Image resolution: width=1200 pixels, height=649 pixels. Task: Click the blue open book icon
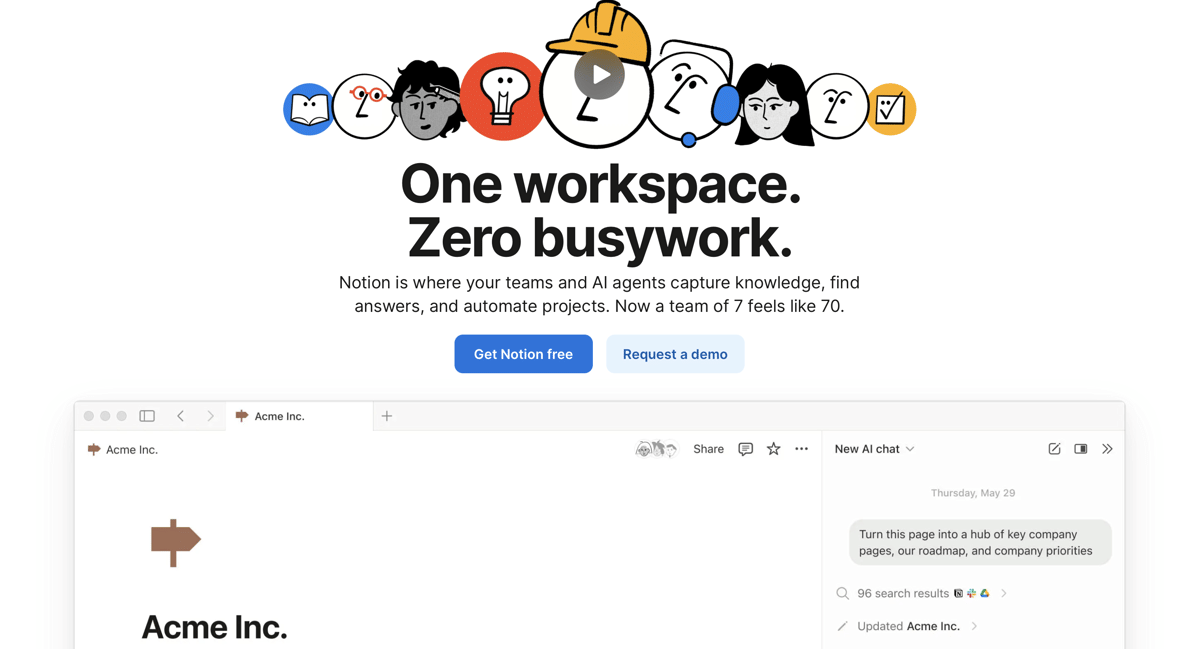point(309,109)
